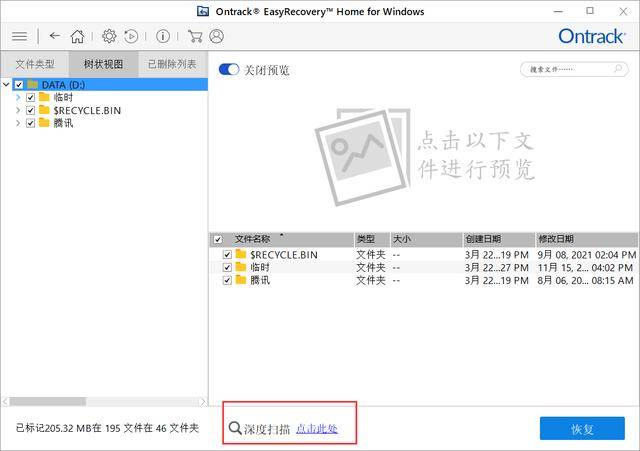640x451 pixels.
Task: Select the DATA (D:) tree row
Action: click(x=110, y=85)
